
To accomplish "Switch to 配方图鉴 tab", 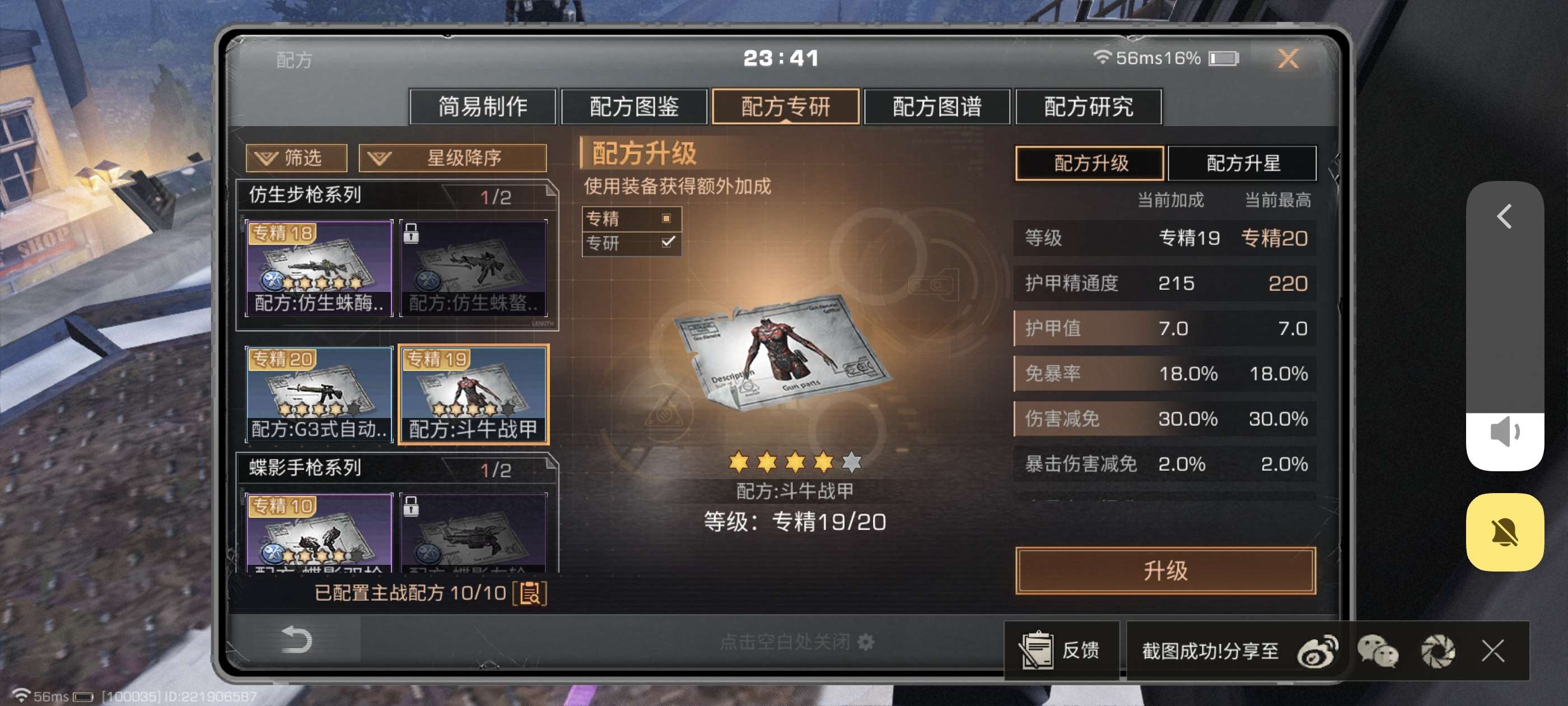I will tap(634, 106).
